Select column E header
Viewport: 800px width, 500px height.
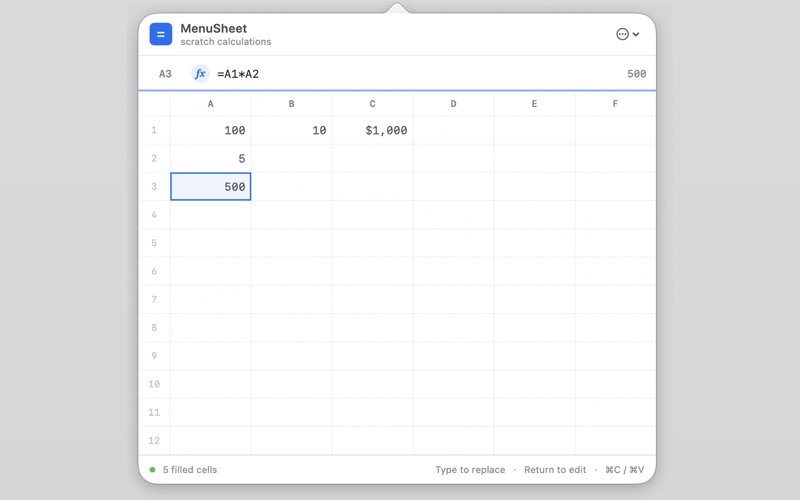[534, 104]
